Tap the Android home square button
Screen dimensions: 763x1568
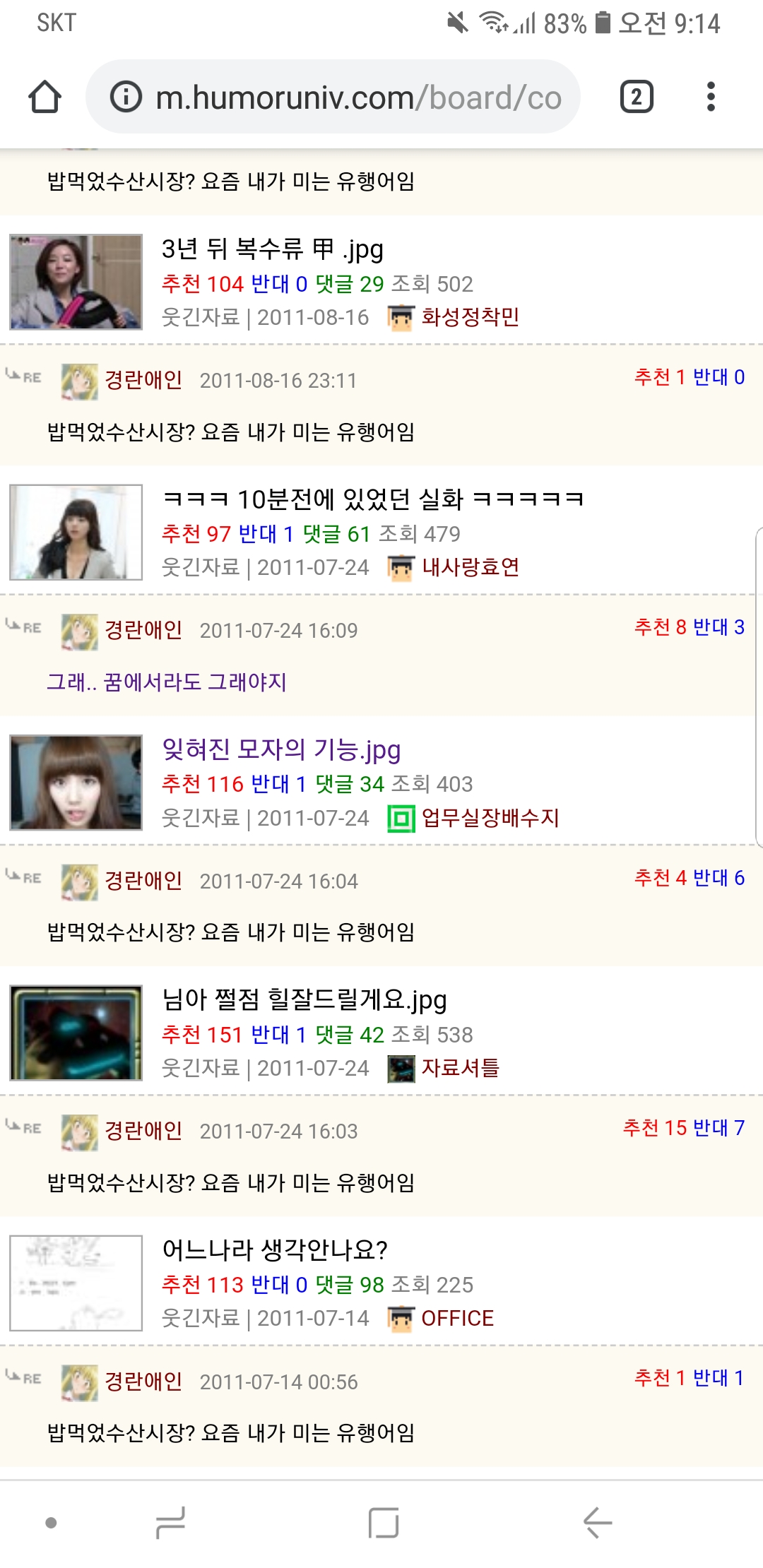[384, 1522]
